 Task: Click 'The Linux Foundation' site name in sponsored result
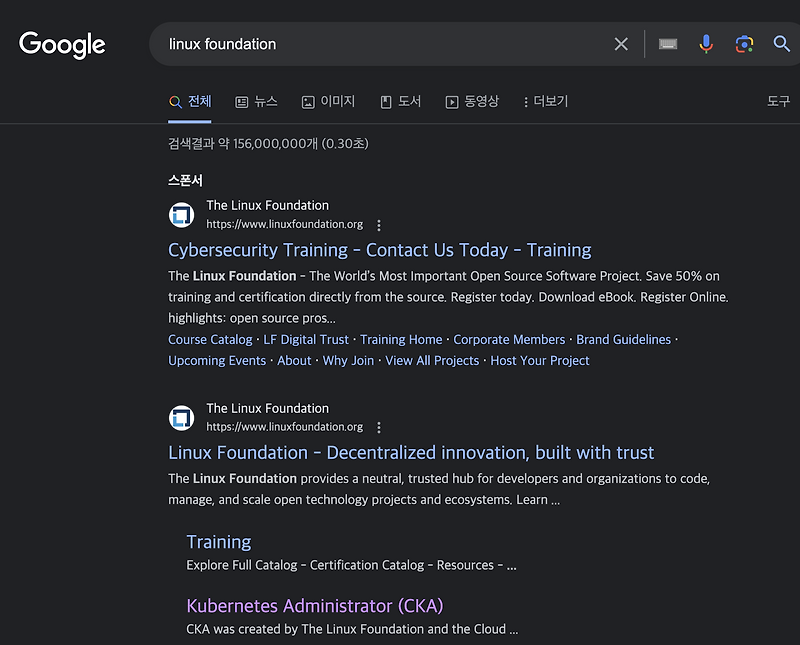[267, 206]
